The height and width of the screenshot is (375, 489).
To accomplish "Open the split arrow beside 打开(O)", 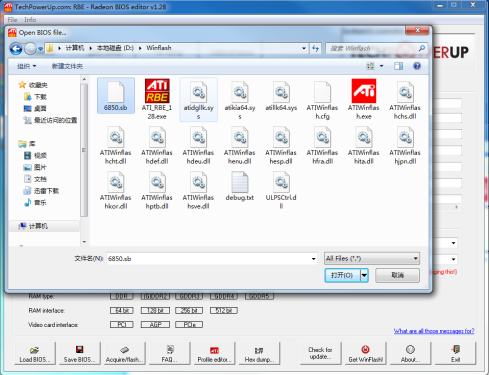I will pos(364,275).
